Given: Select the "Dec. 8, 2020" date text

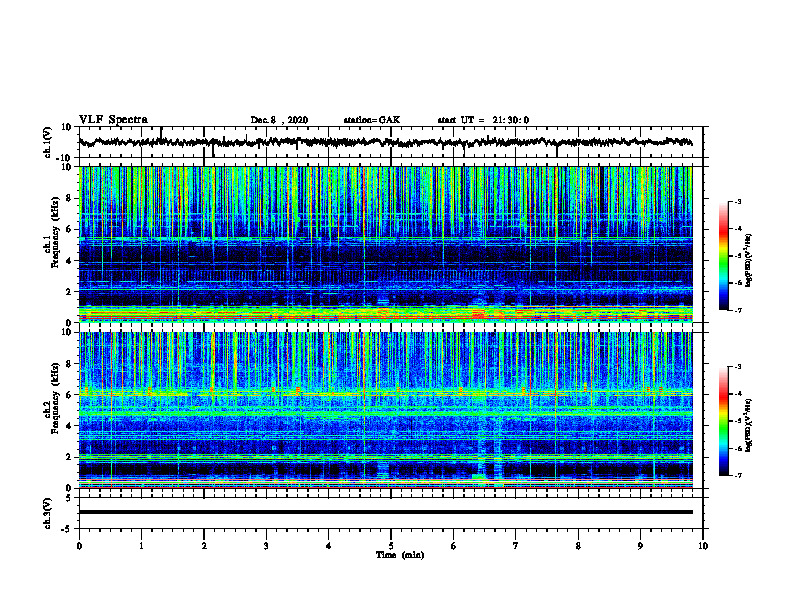Looking at the screenshot, I should click(x=279, y=120).
